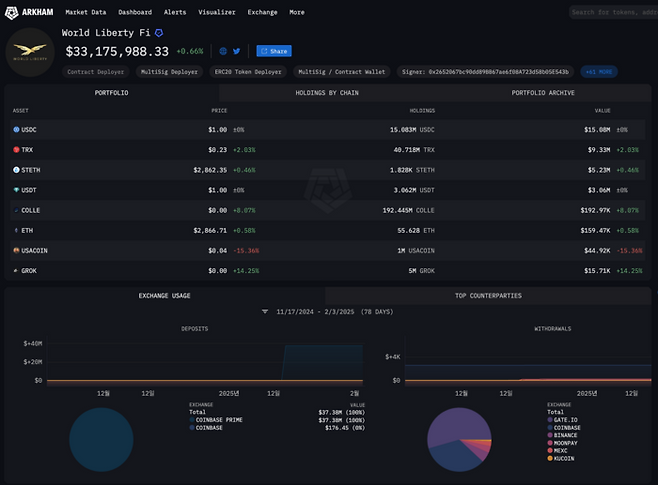658x485 pixels.
Task: Open Visualizer from the top navigation
Action: click(217, 12)
